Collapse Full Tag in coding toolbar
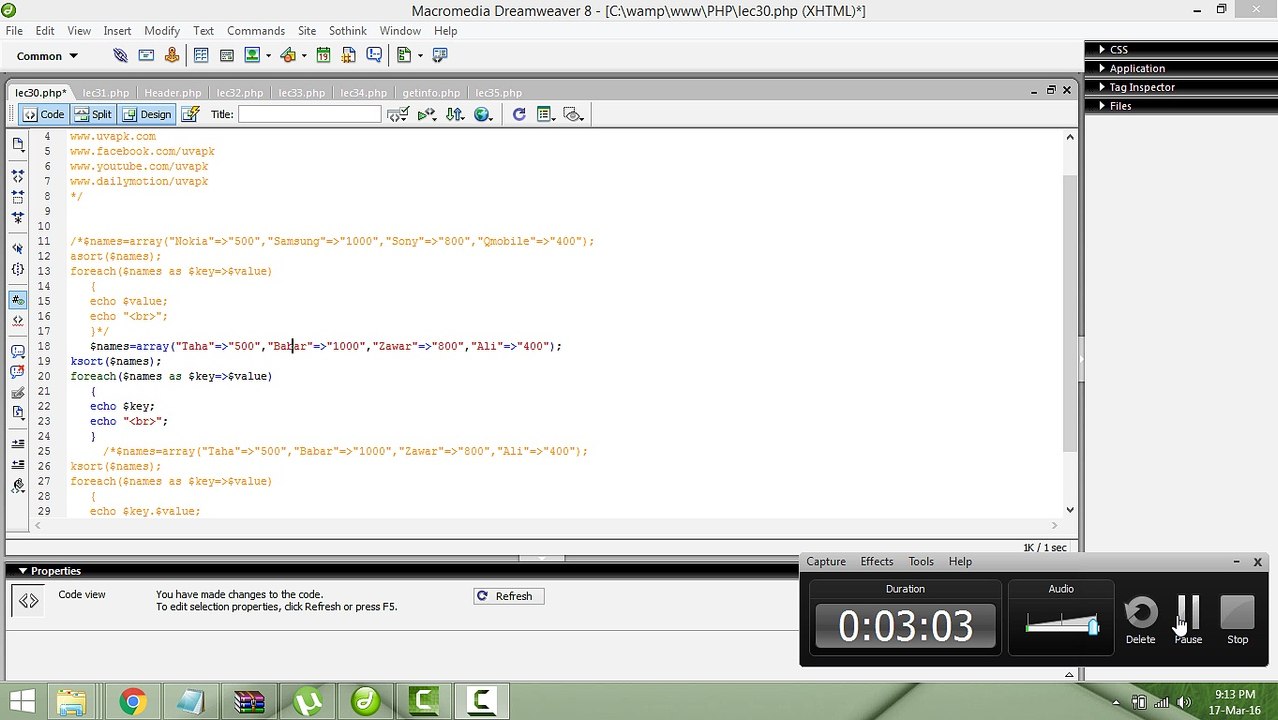Viewport: 1278px width, 720px height. click(x=18, y=176)
